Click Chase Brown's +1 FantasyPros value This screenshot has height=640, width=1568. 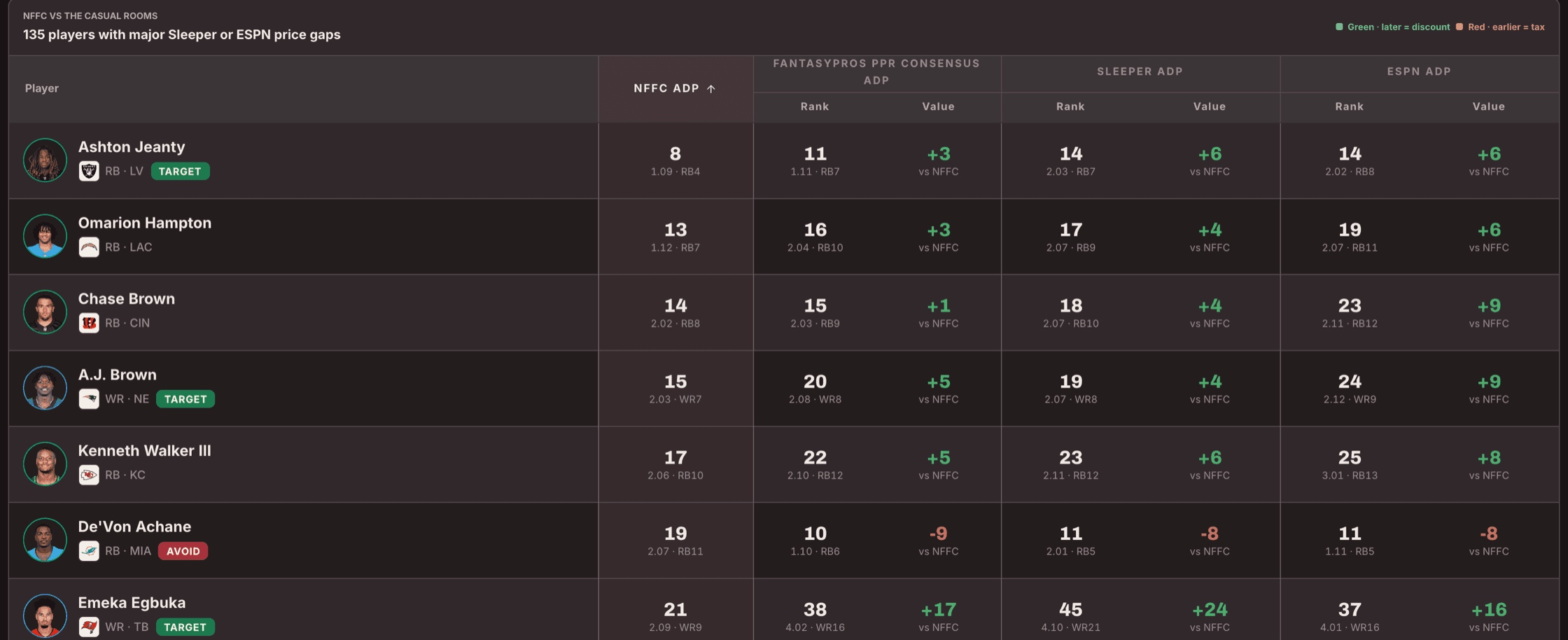pyautogui.click(x=938, y=306)
